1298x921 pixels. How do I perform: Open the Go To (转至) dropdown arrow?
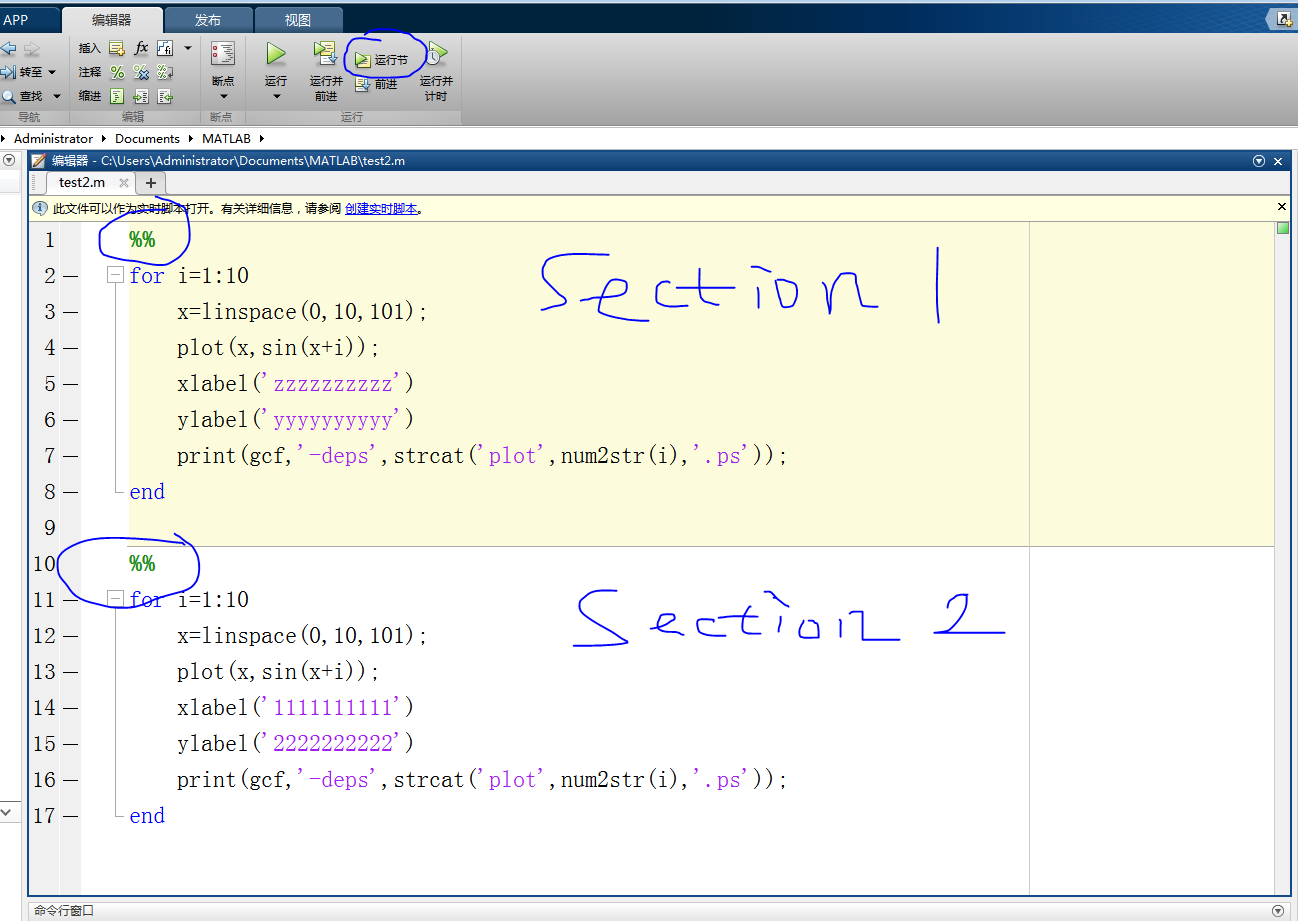[52, 72]
